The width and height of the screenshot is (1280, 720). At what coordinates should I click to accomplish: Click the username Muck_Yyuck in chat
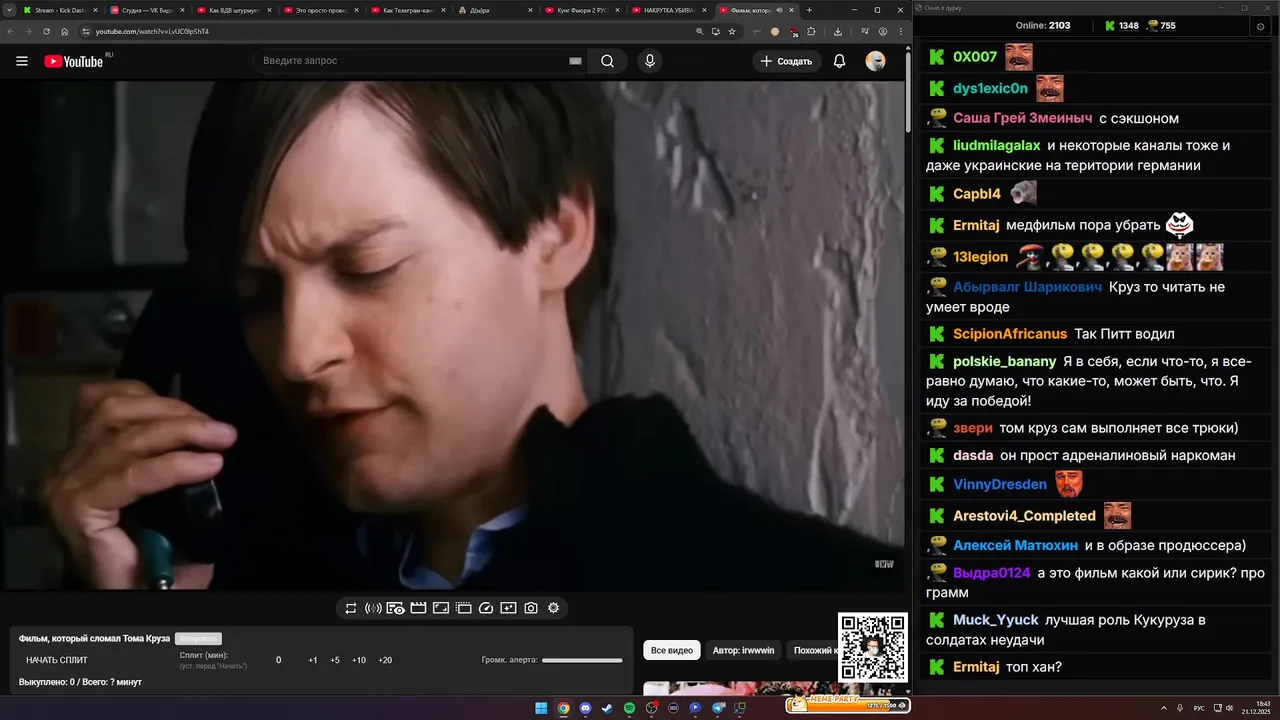996,620
